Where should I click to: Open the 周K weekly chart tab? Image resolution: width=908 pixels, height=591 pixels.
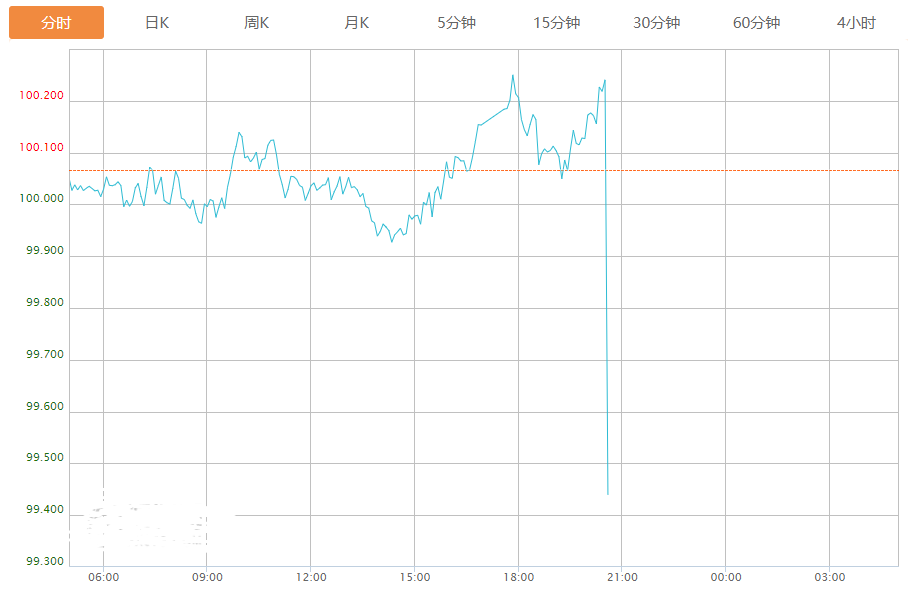[x=257, y=23]
